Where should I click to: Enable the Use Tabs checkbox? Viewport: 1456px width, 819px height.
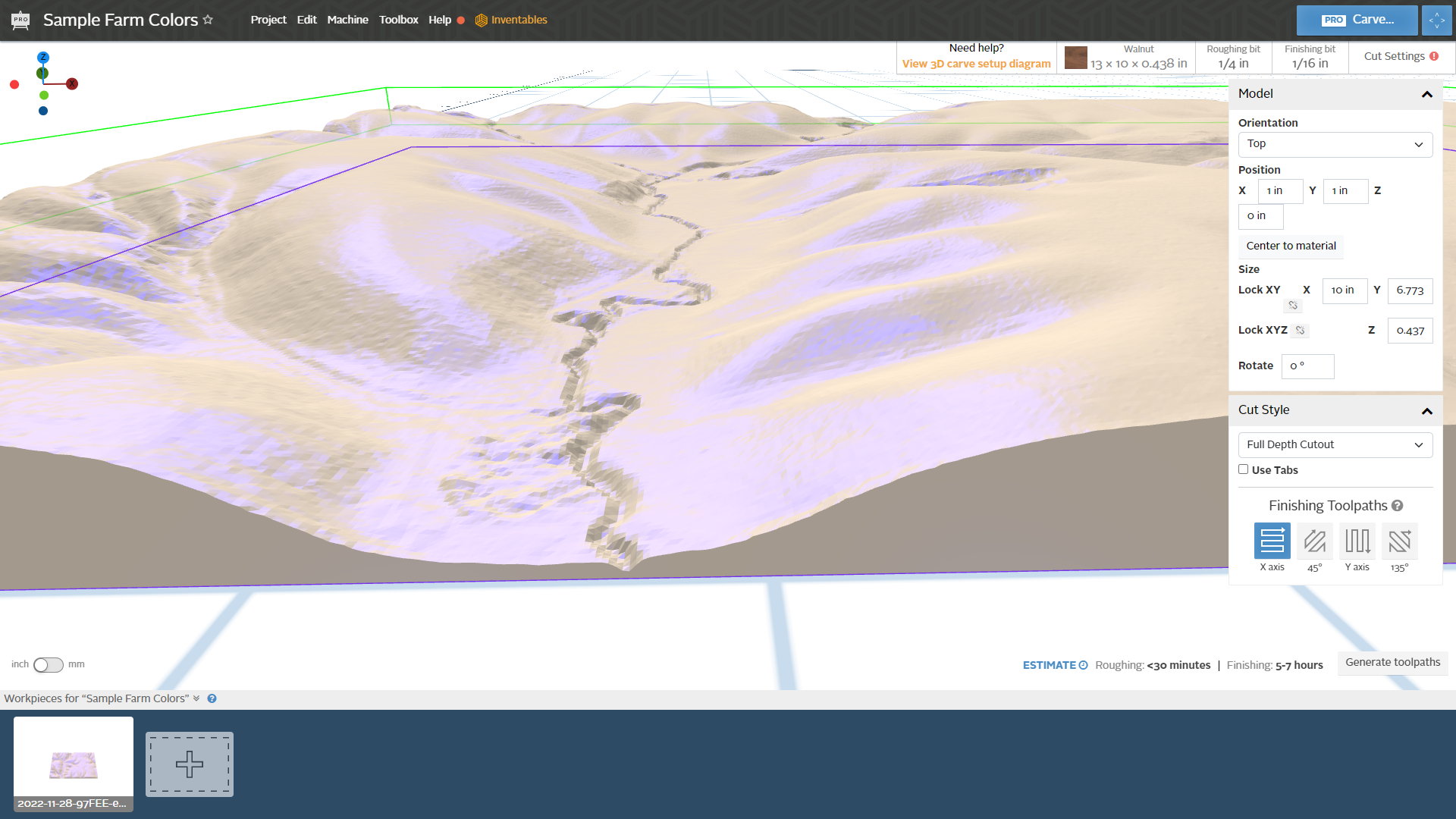pyautogui.click(x=1243, y=469)
